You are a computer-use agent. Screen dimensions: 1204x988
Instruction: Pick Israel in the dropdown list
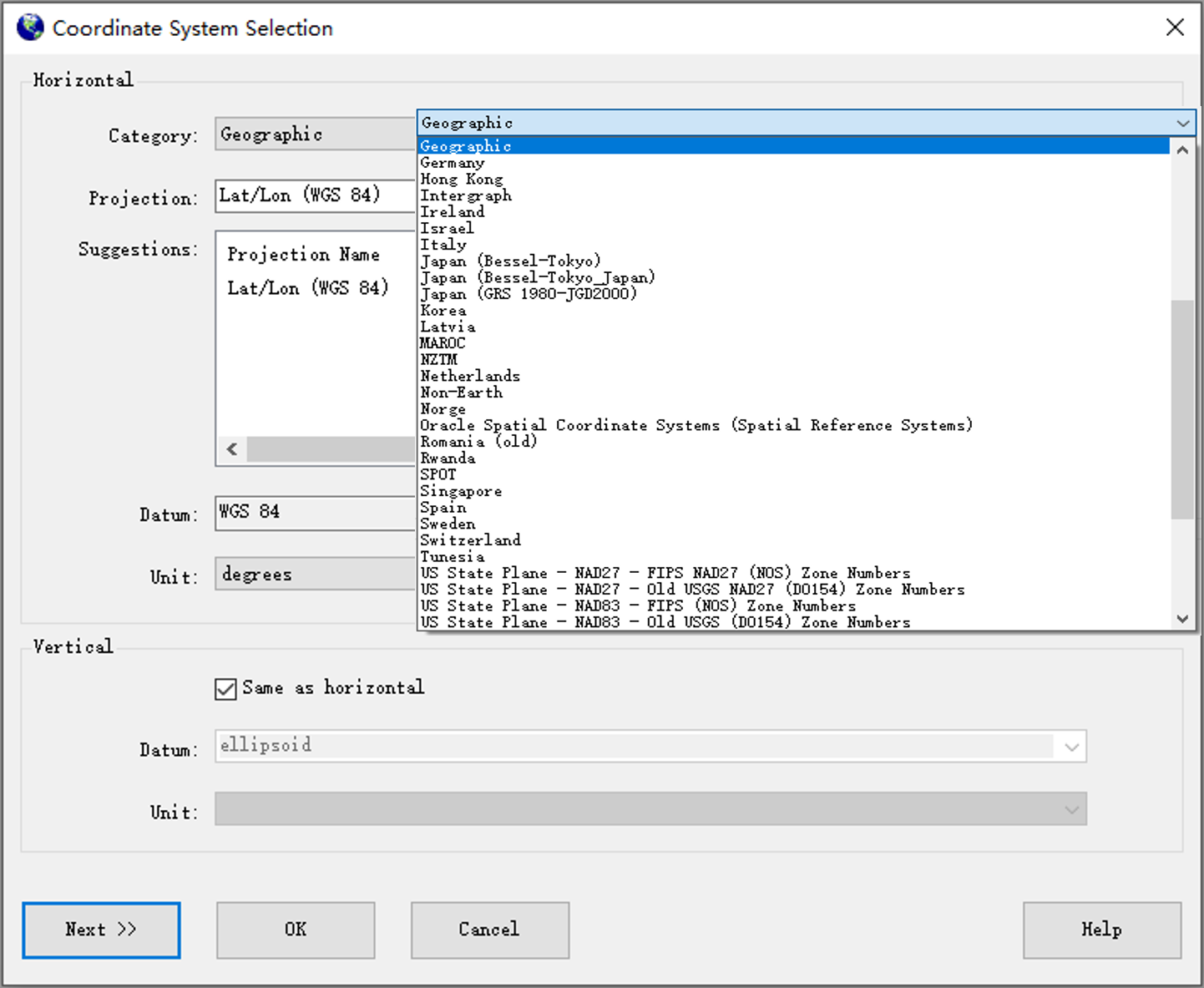pyautogui.click(x=793, y=228)
